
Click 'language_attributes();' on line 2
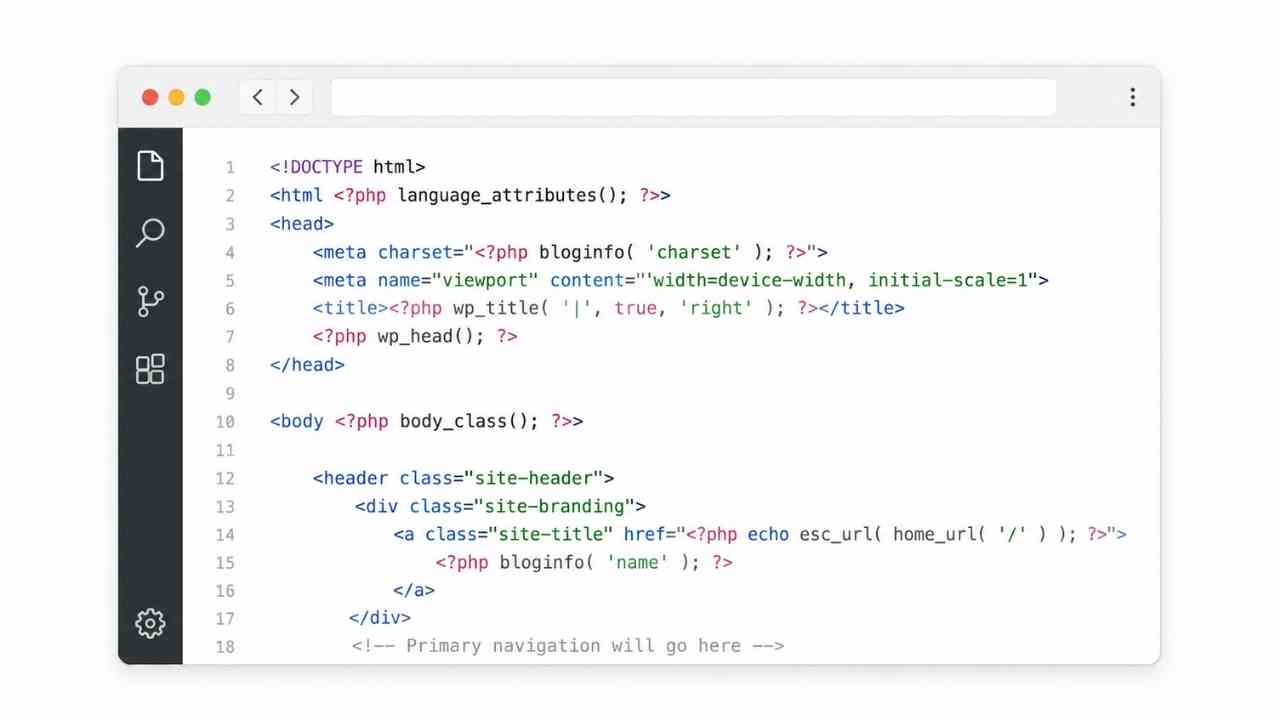point(513,195)
